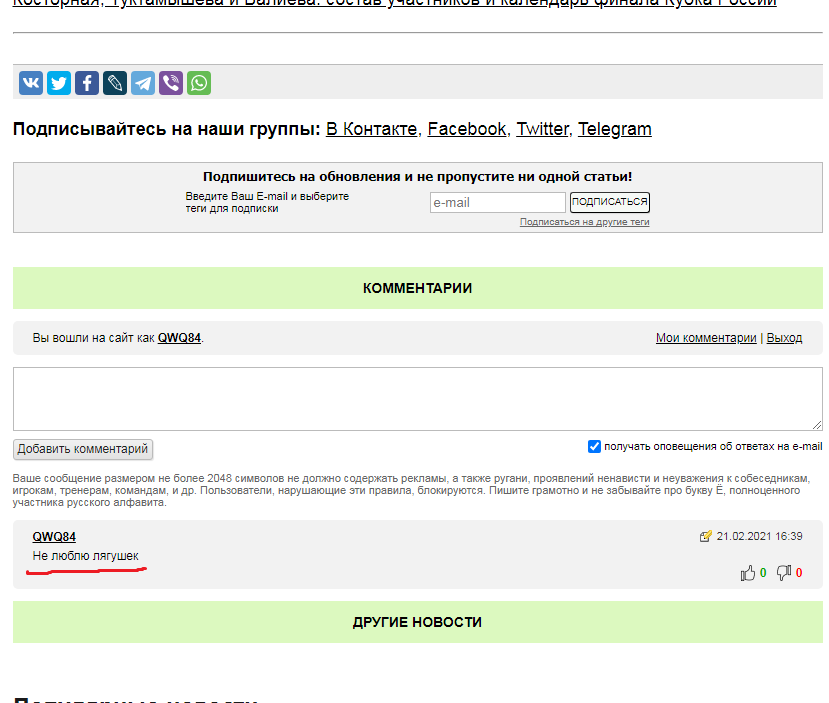829x703 pixels.
Task: Like the comment with thumbs-up icon
Action: [x=748, y=573]
